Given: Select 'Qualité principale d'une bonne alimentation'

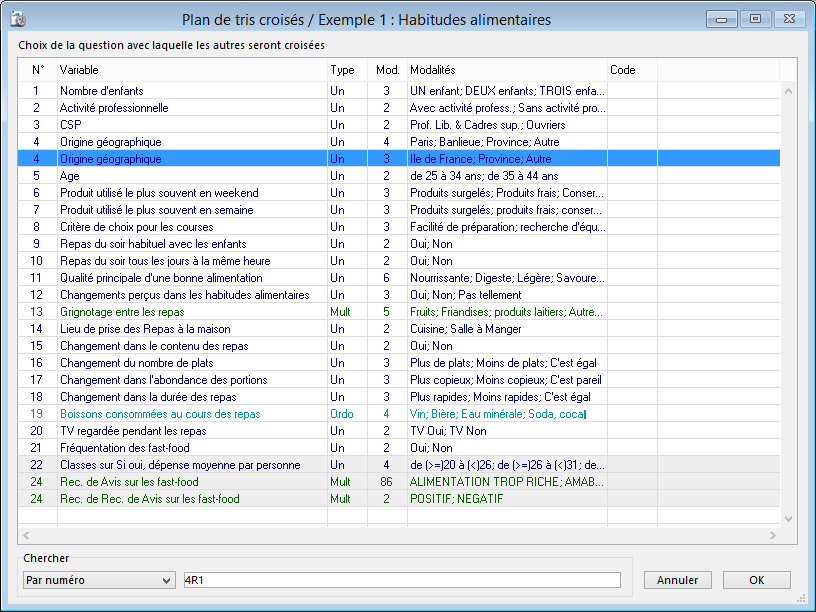Looking at the screenshot, I should [x=399, y=278].
